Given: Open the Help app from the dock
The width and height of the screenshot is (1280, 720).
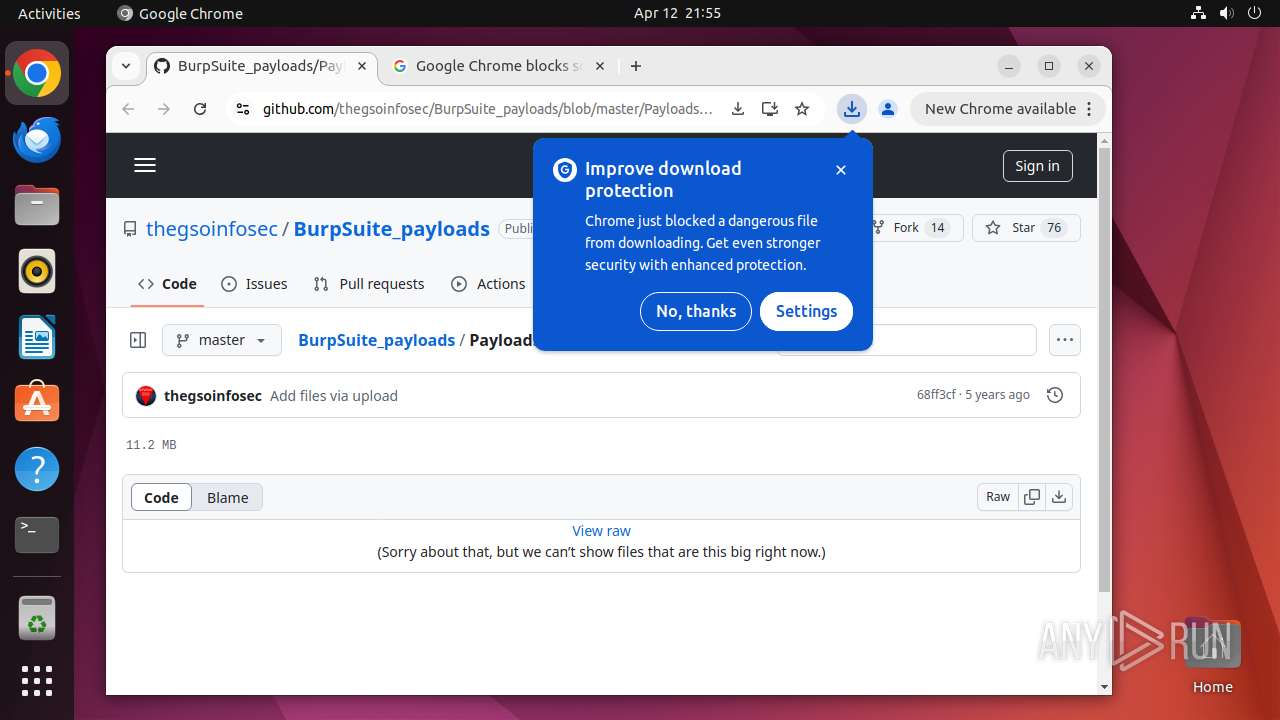Looking at the screenshot, I should pyautogui.click(x=37, y=469).
